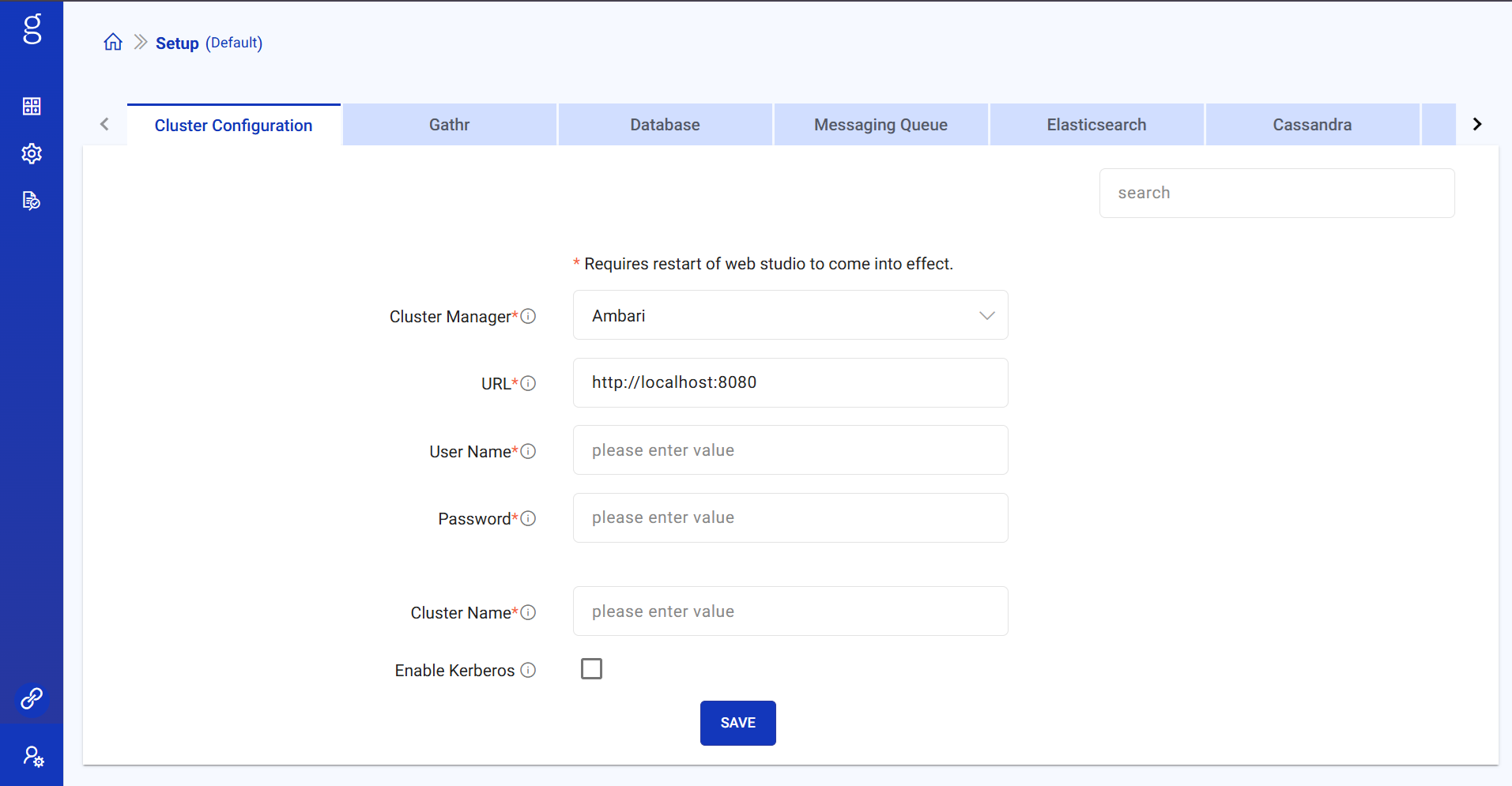The image size is (1512, 786).
Task: Open the Messaging Queue tab
Action: click(x=880, y=124)
